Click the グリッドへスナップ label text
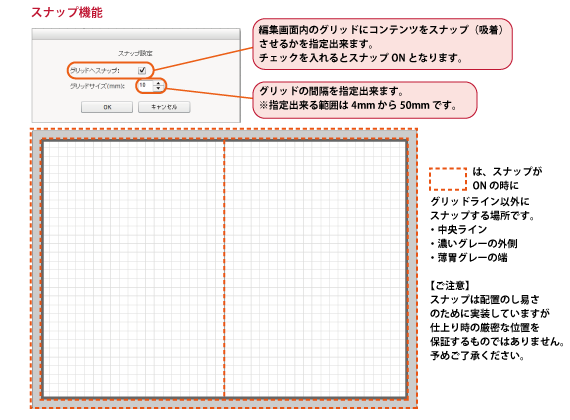The height and width of the screenshot is (420, 570). click(95, 71)
